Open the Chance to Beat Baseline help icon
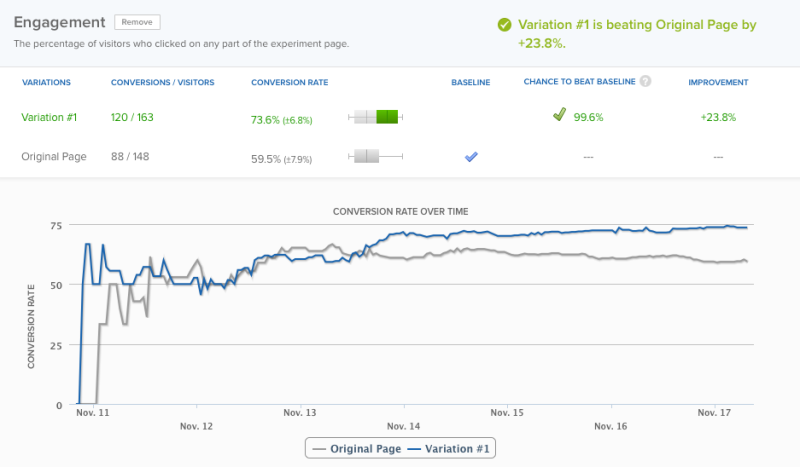The image size is (800, 467). tap(645, 81)
